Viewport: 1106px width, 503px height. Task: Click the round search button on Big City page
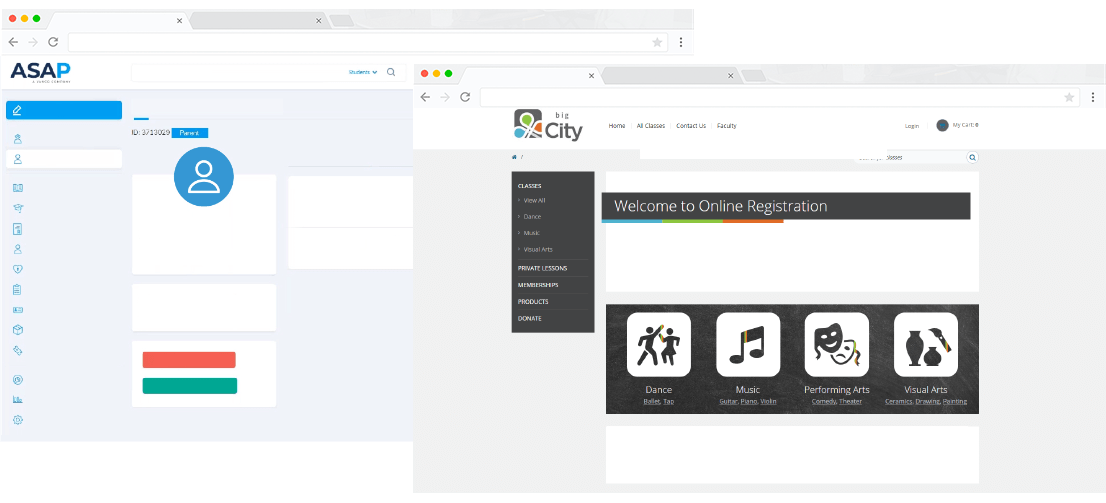tap(973, 157)
